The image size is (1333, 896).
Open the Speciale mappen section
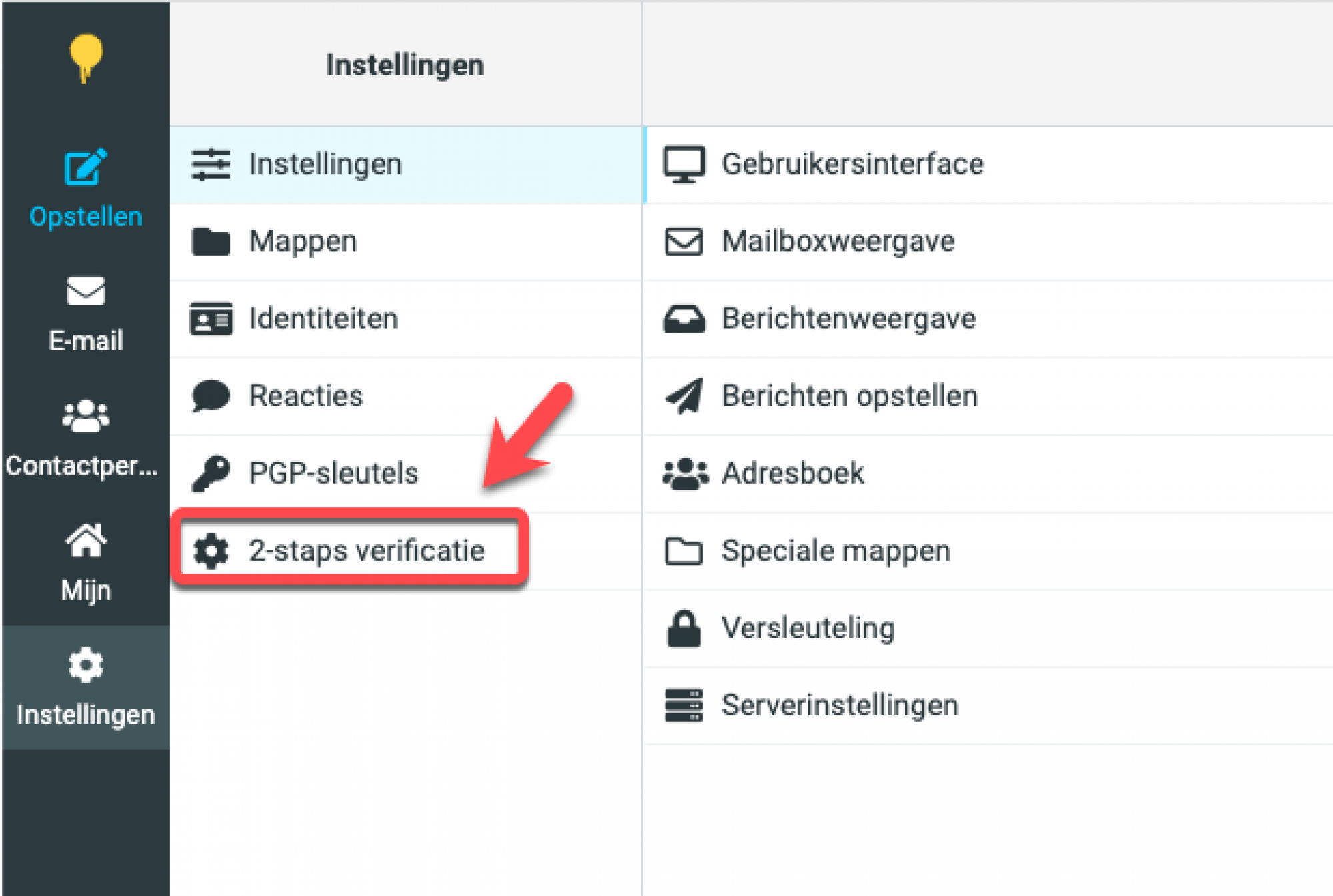(x=836, y=550)
